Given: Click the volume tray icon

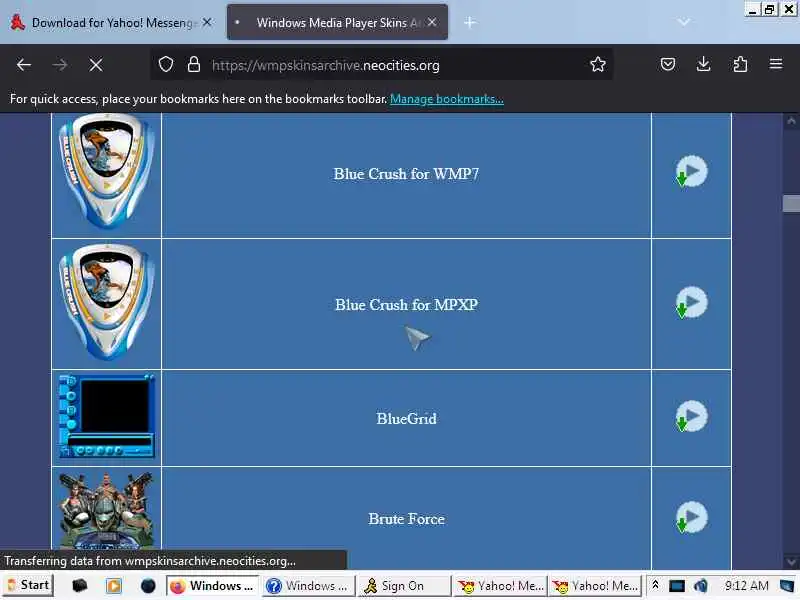Looking at the screenshot, I should [x=701, y=586].
